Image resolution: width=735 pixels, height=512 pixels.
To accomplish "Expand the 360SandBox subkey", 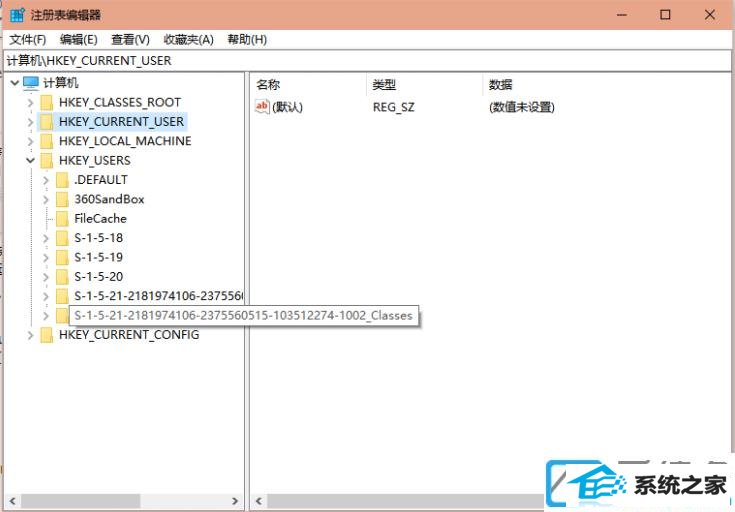I will (x=45, y=199).
